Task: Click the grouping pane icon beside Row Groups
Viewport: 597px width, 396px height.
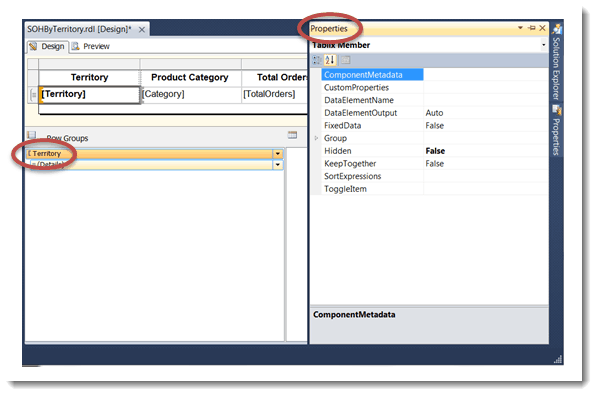Action: coord(32,135)
